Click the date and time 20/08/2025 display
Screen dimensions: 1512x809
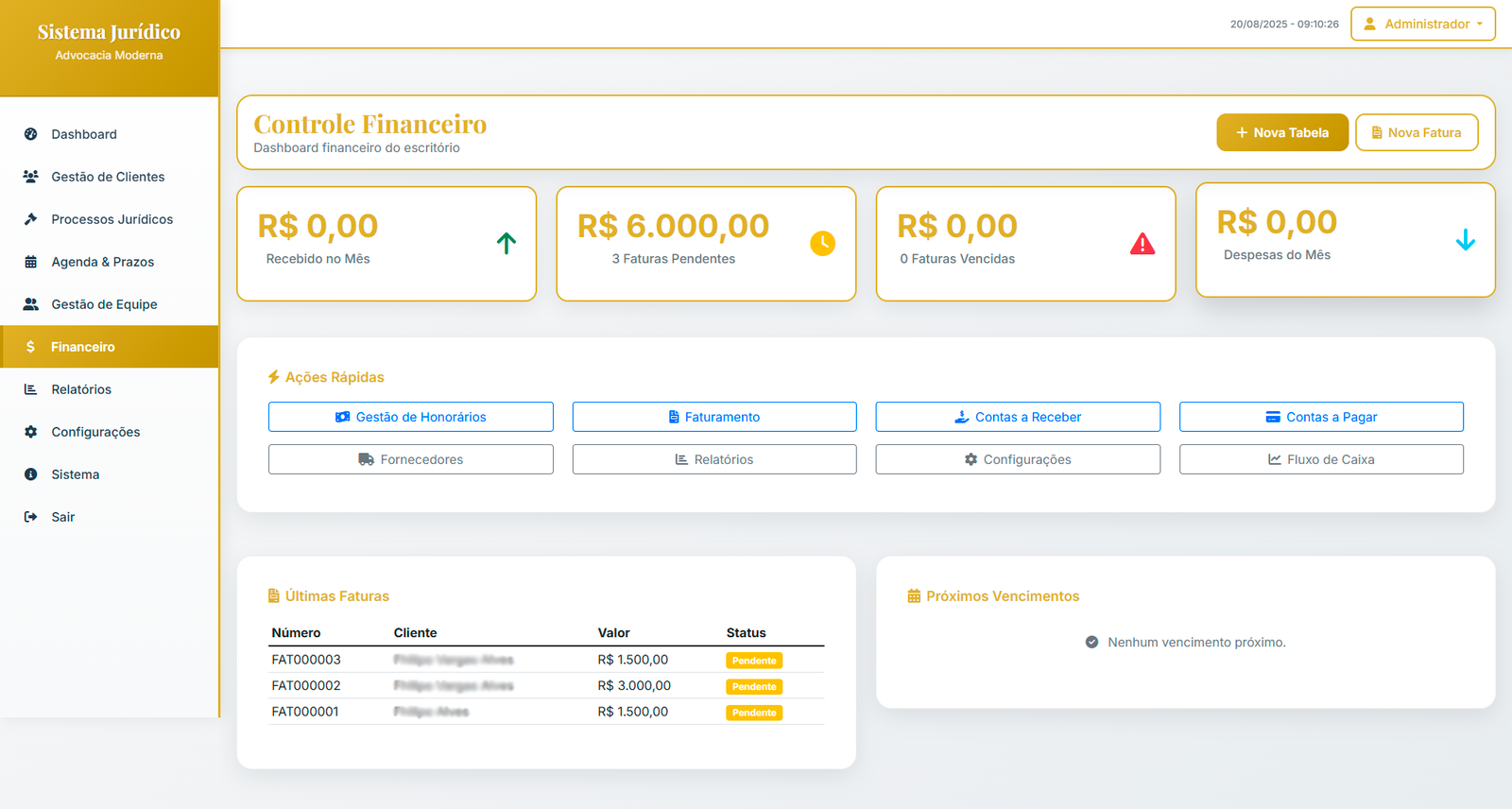click(x=1284, y=25)
